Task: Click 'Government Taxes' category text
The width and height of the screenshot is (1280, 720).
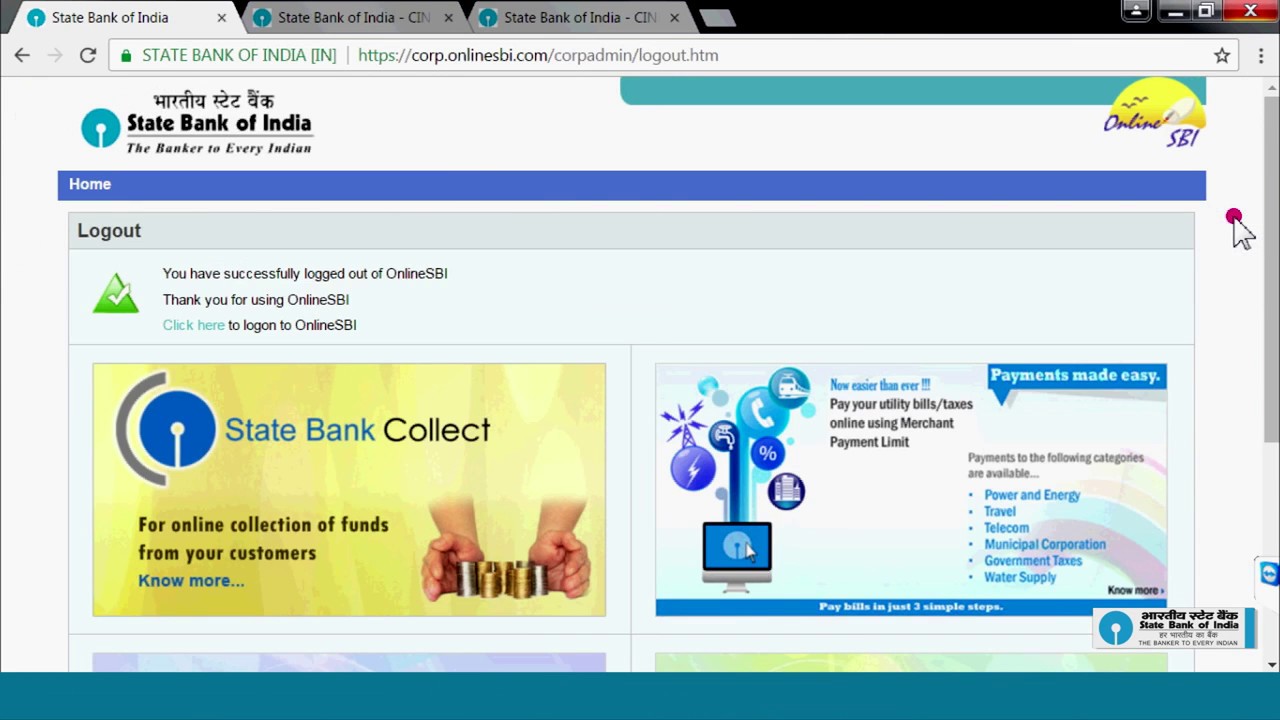Action: point(1033,561)
